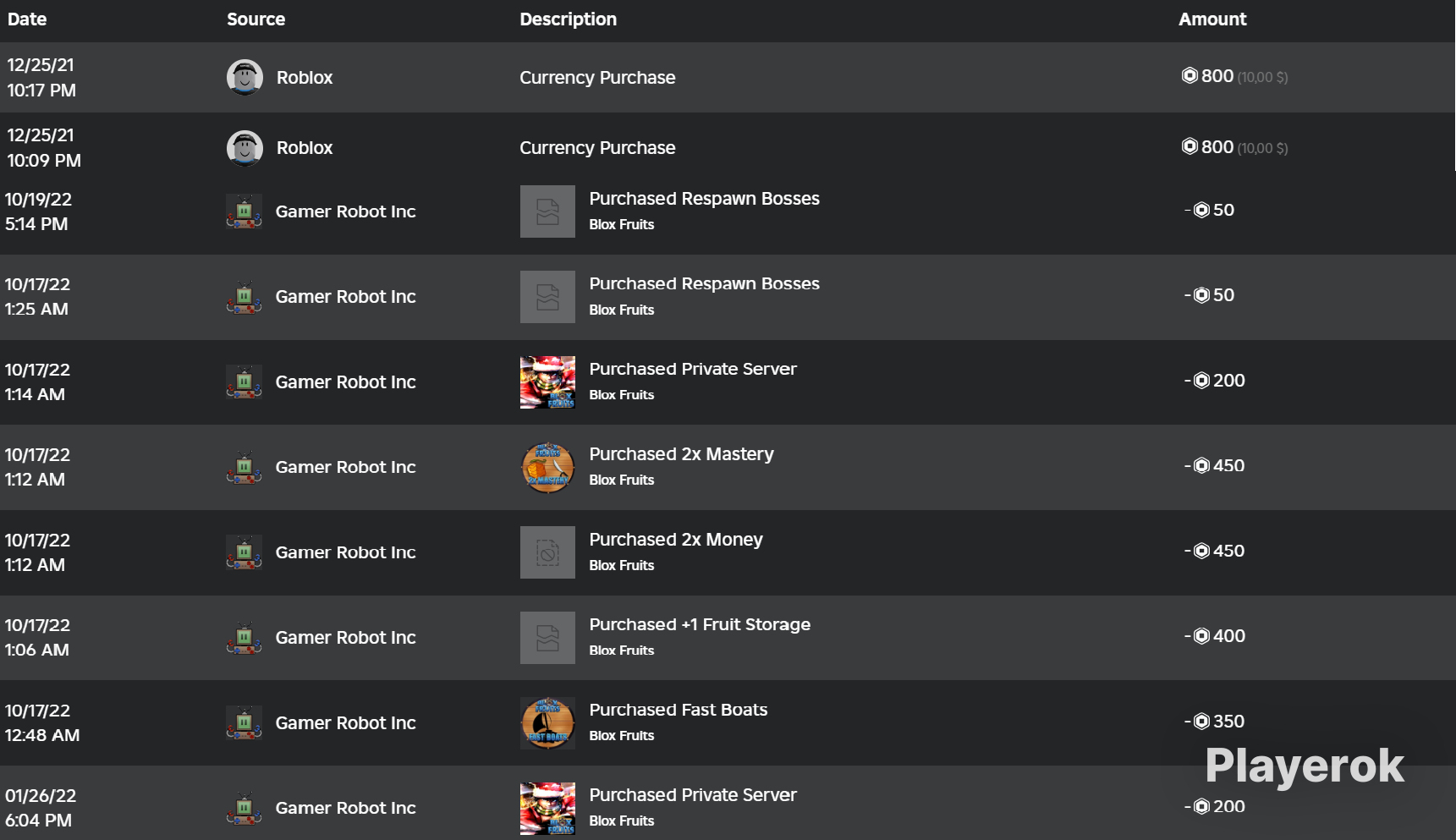Select the "Purchased 2x Money" description text
The height and width of the screenshot is (840, 1456).
676,540
